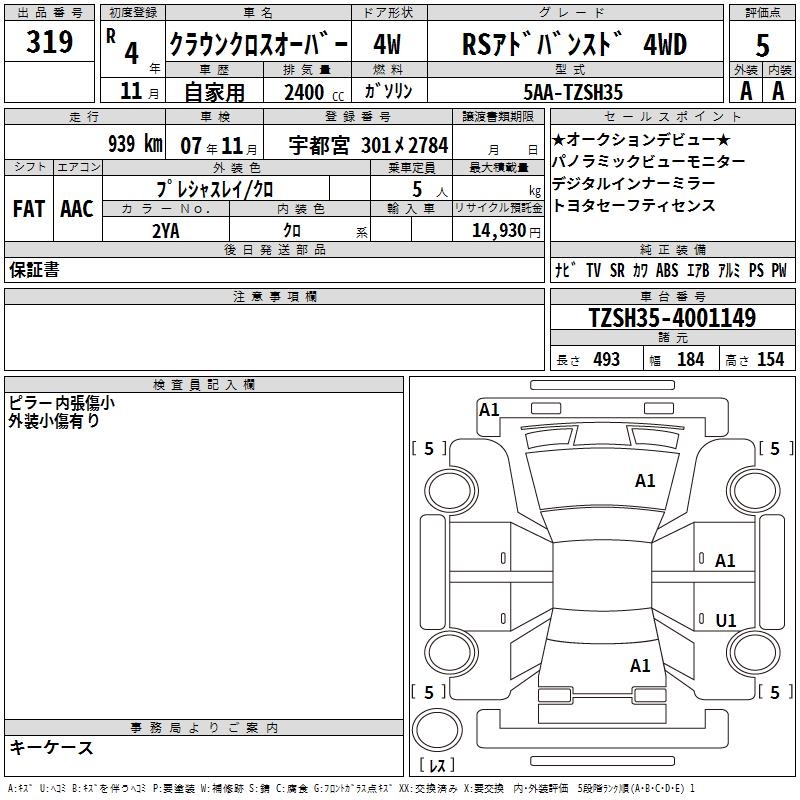Click the 譲渡書類期限 header

[498, 116]
